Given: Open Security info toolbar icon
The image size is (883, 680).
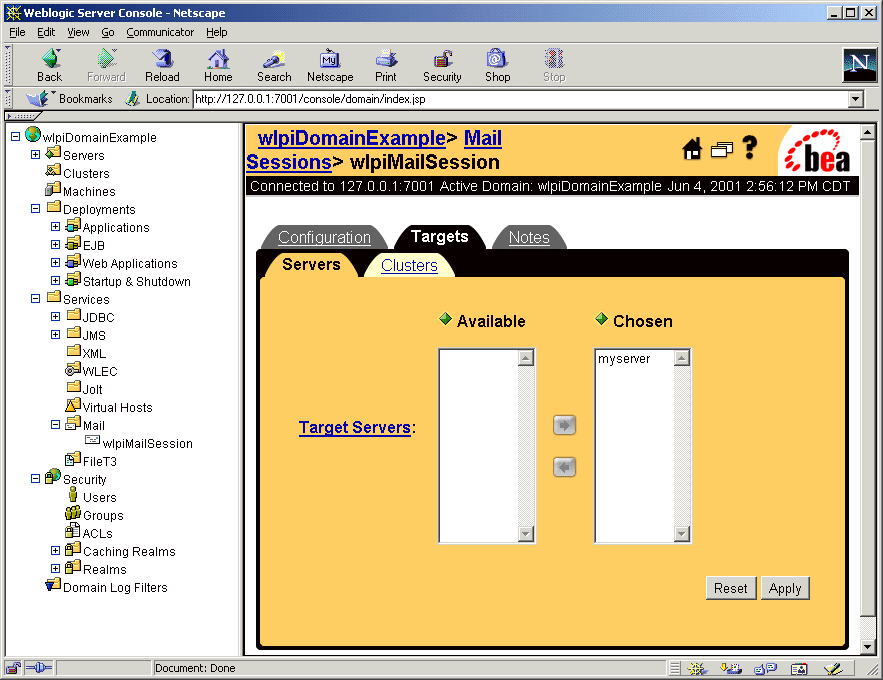Looking at the screenshot, I should 442,65.
